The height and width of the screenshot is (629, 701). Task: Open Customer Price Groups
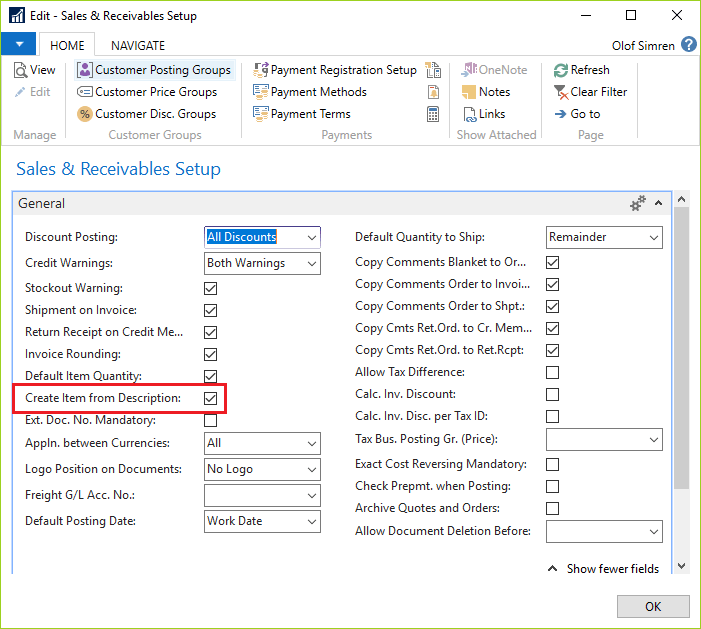point(147,92)
